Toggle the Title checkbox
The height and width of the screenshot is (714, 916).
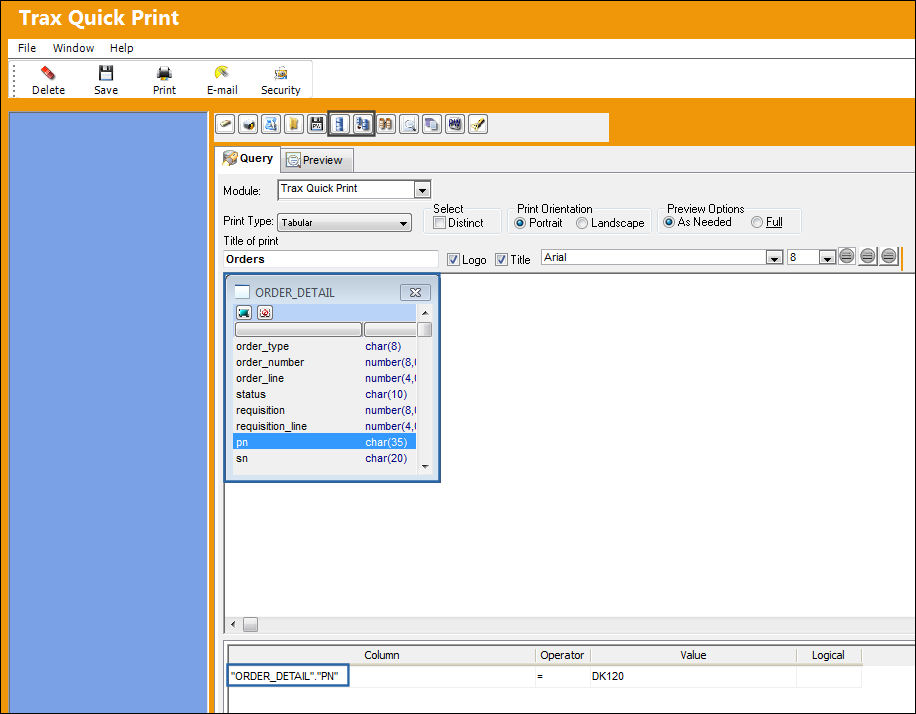point(501,259)
